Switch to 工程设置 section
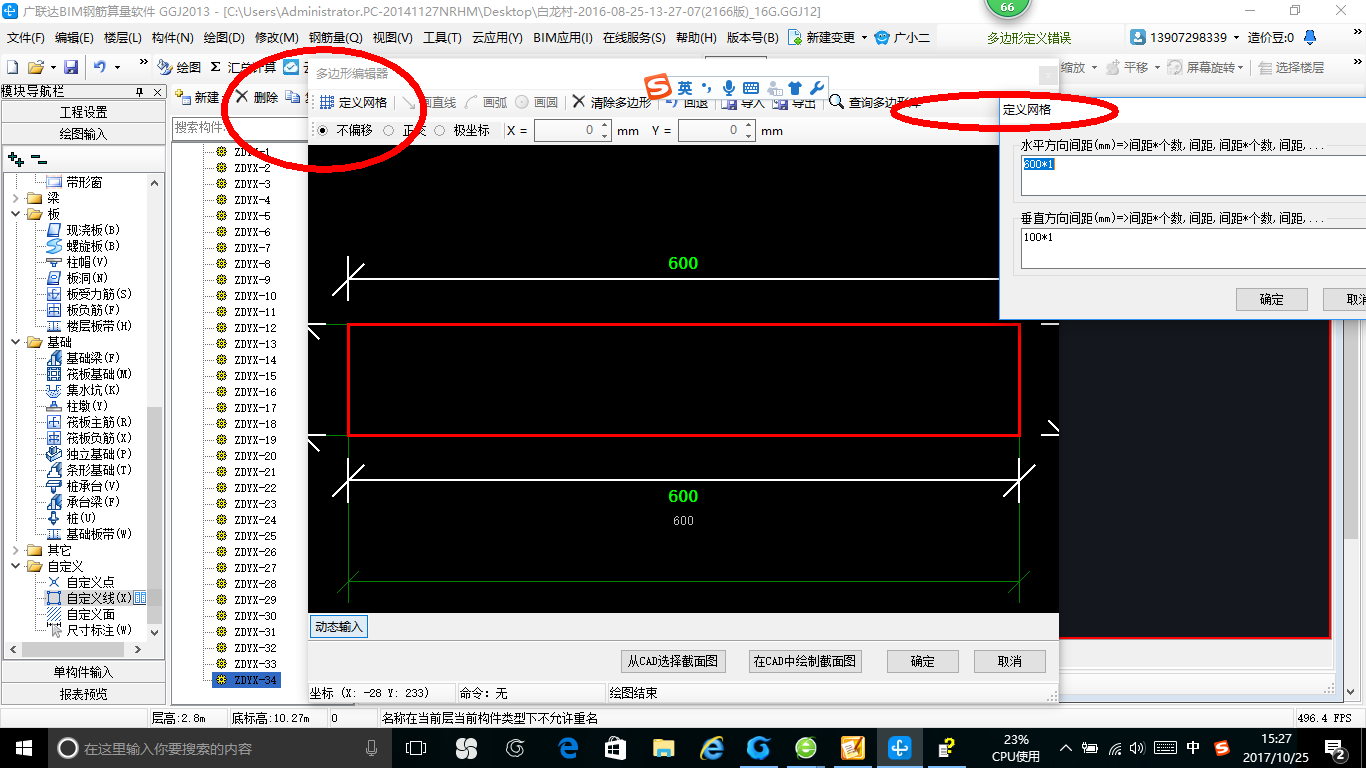This screenshot has width=1366, height=768. click(x=83, y=112)
